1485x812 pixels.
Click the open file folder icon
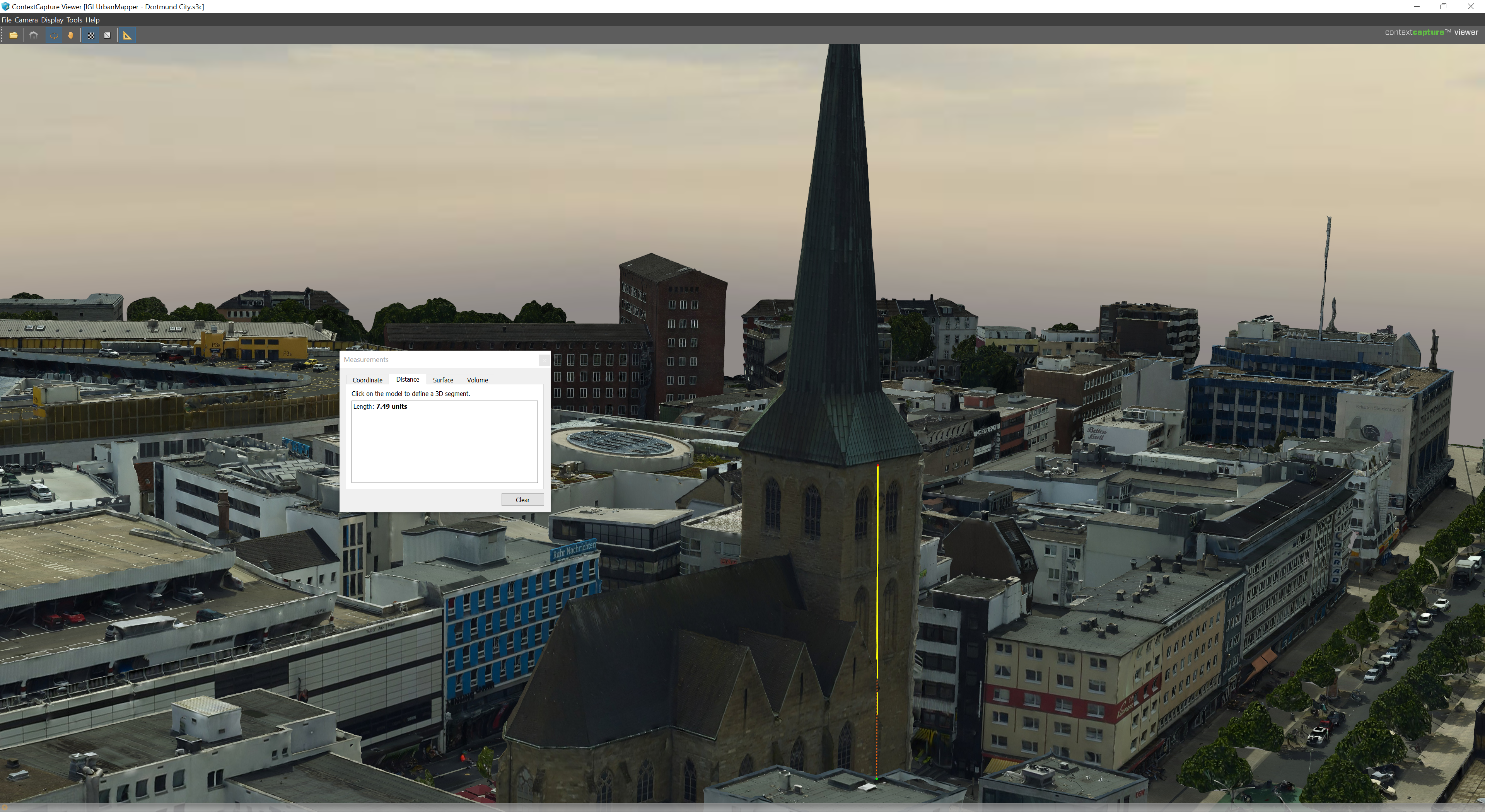(x=13, y=35)
